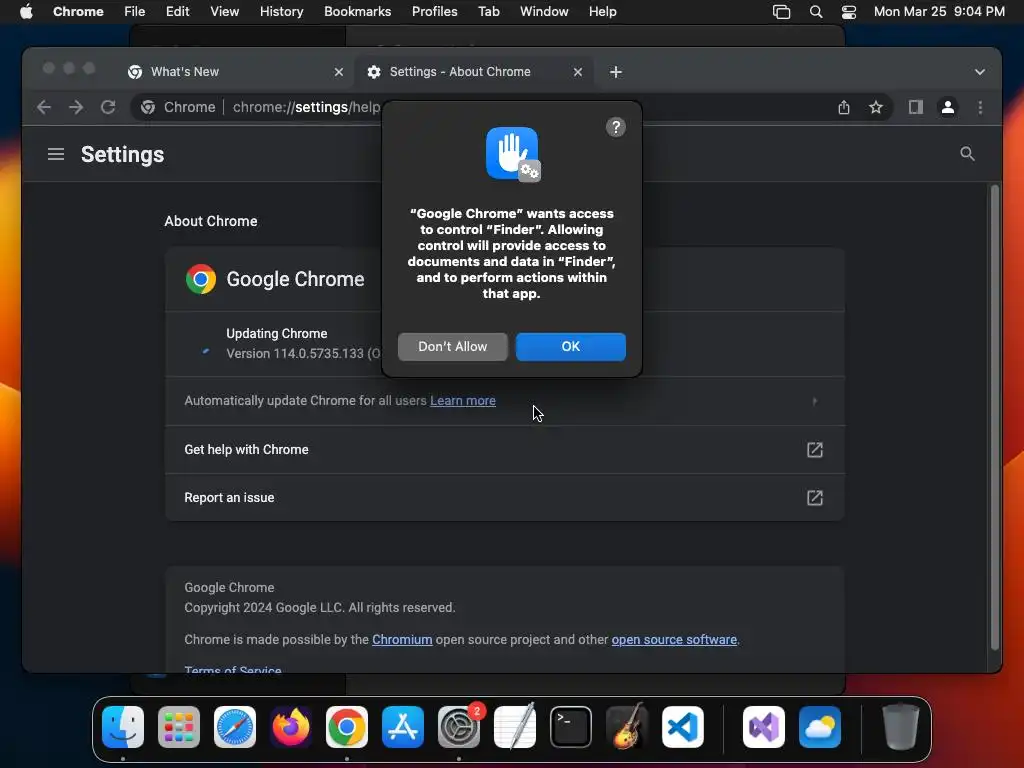
Task: Open the Settings hamburger menu
Action: point(56,154)
